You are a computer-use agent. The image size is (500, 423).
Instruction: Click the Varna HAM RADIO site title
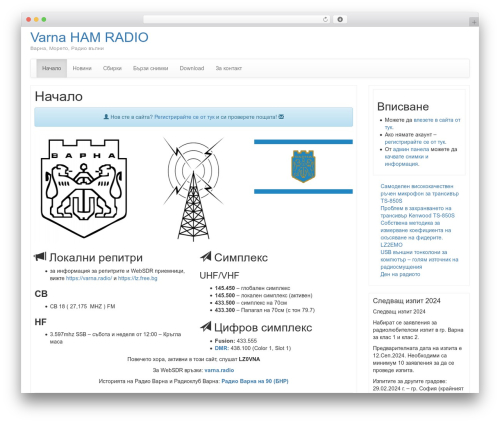point(89,37)
